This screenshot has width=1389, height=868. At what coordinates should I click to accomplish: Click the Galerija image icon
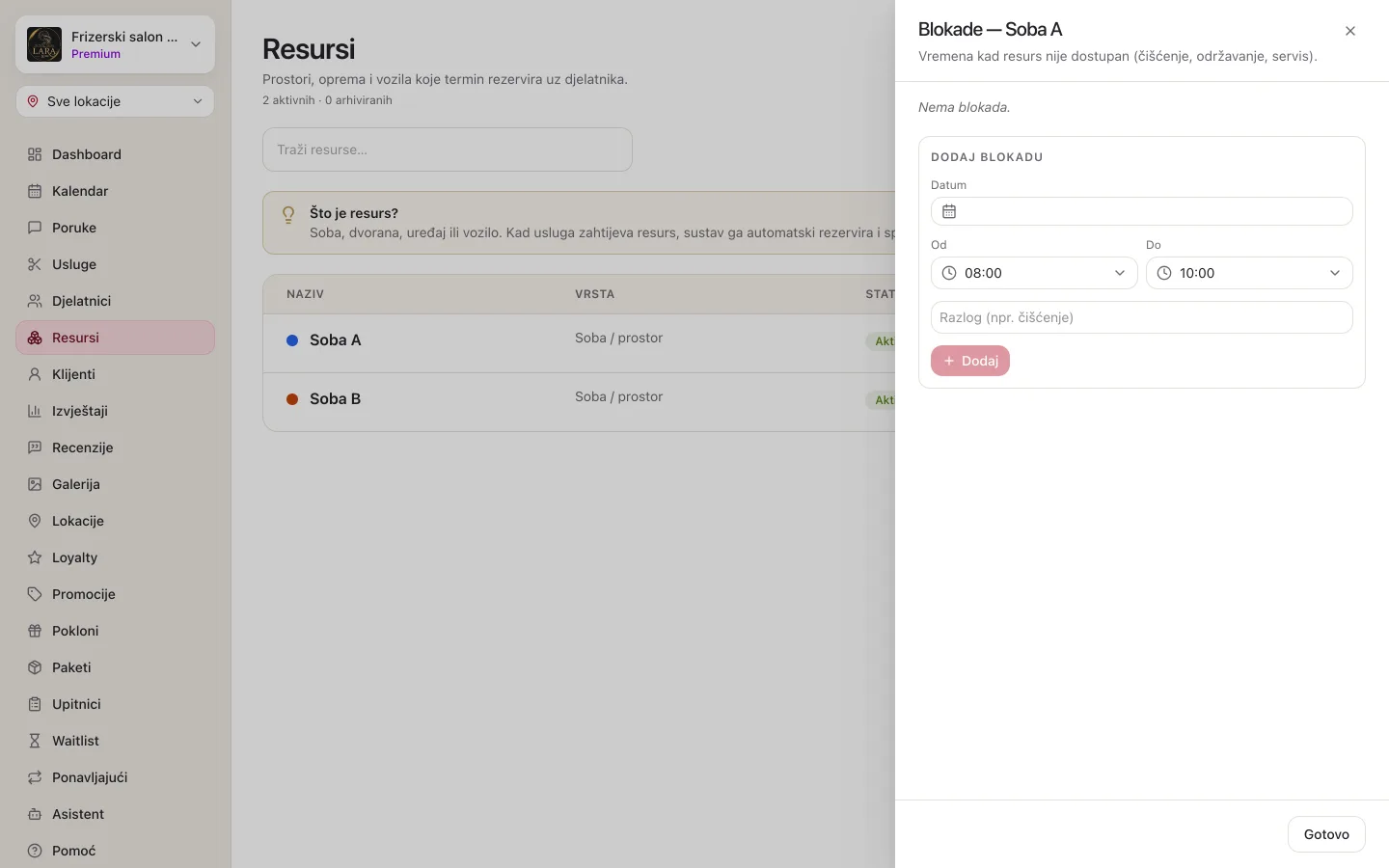point(35,484)
